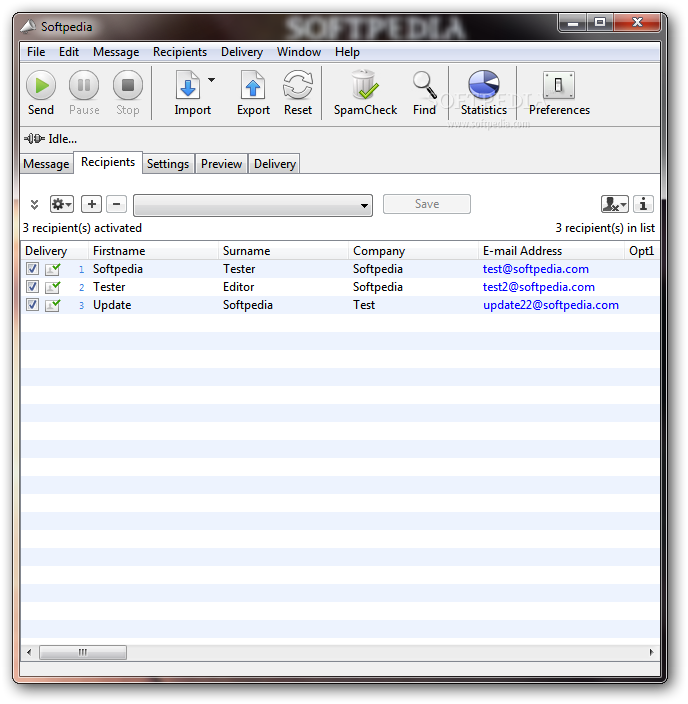Viewport: 688px width, 704px height.
Task: Sort by Company column header
Action: pyautogui.click(x=414, y=251)
